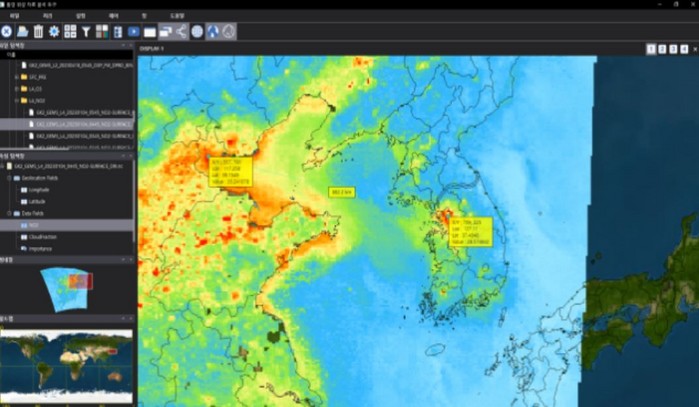The image size is (699, 407).
Task: Click the blue video play icon
Action: coord(134,32)
